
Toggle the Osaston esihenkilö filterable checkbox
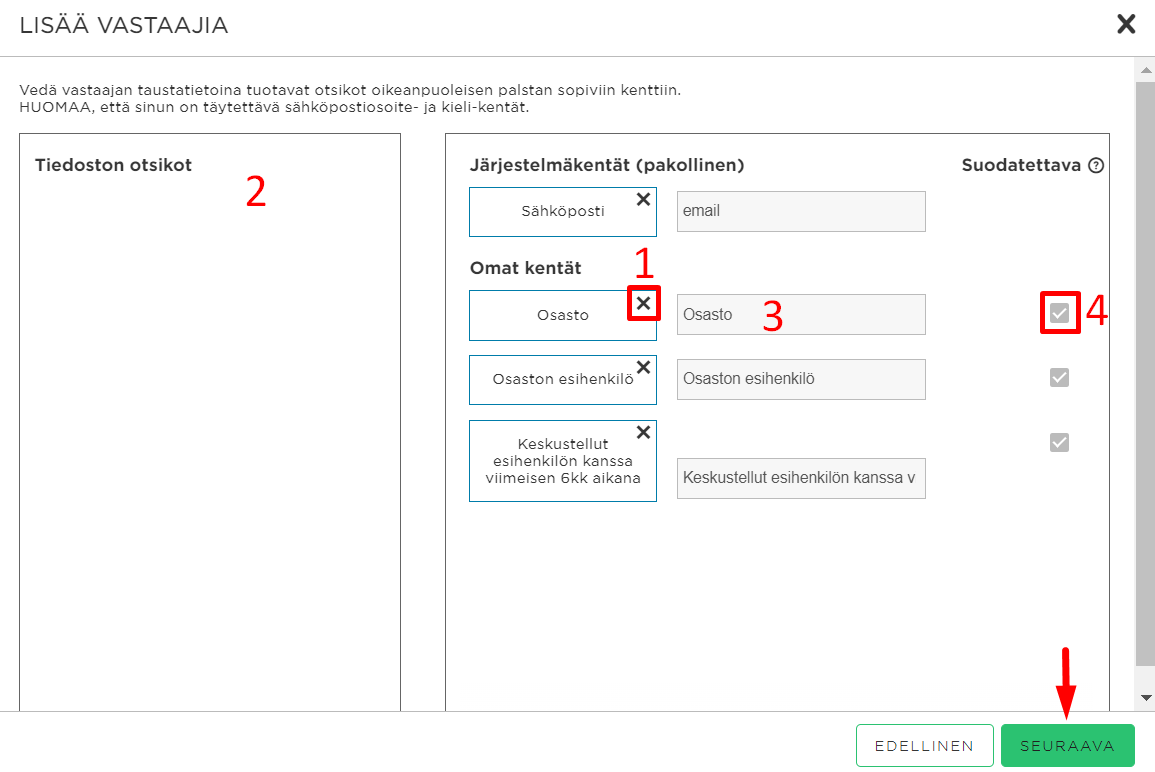[x=1059, y=378]
